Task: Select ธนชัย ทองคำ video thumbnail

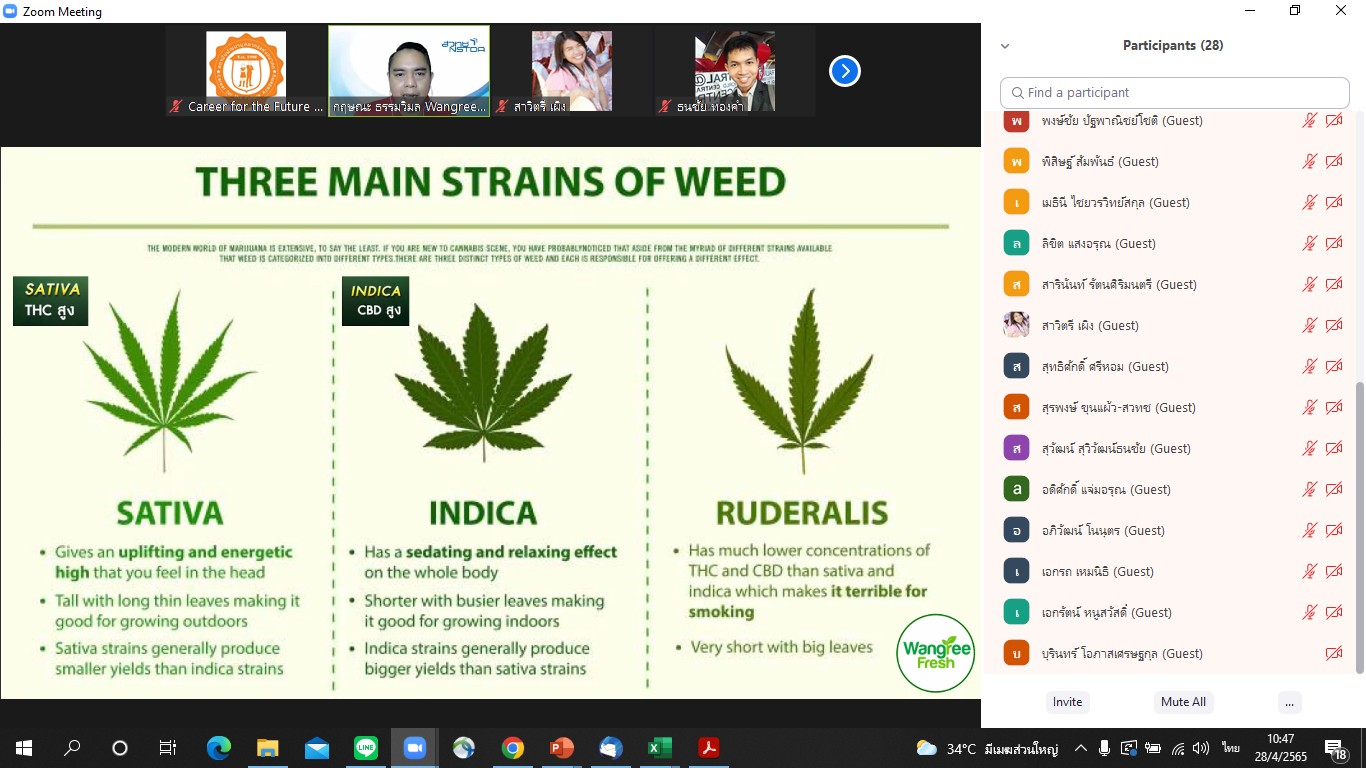Action: [735, 71]
